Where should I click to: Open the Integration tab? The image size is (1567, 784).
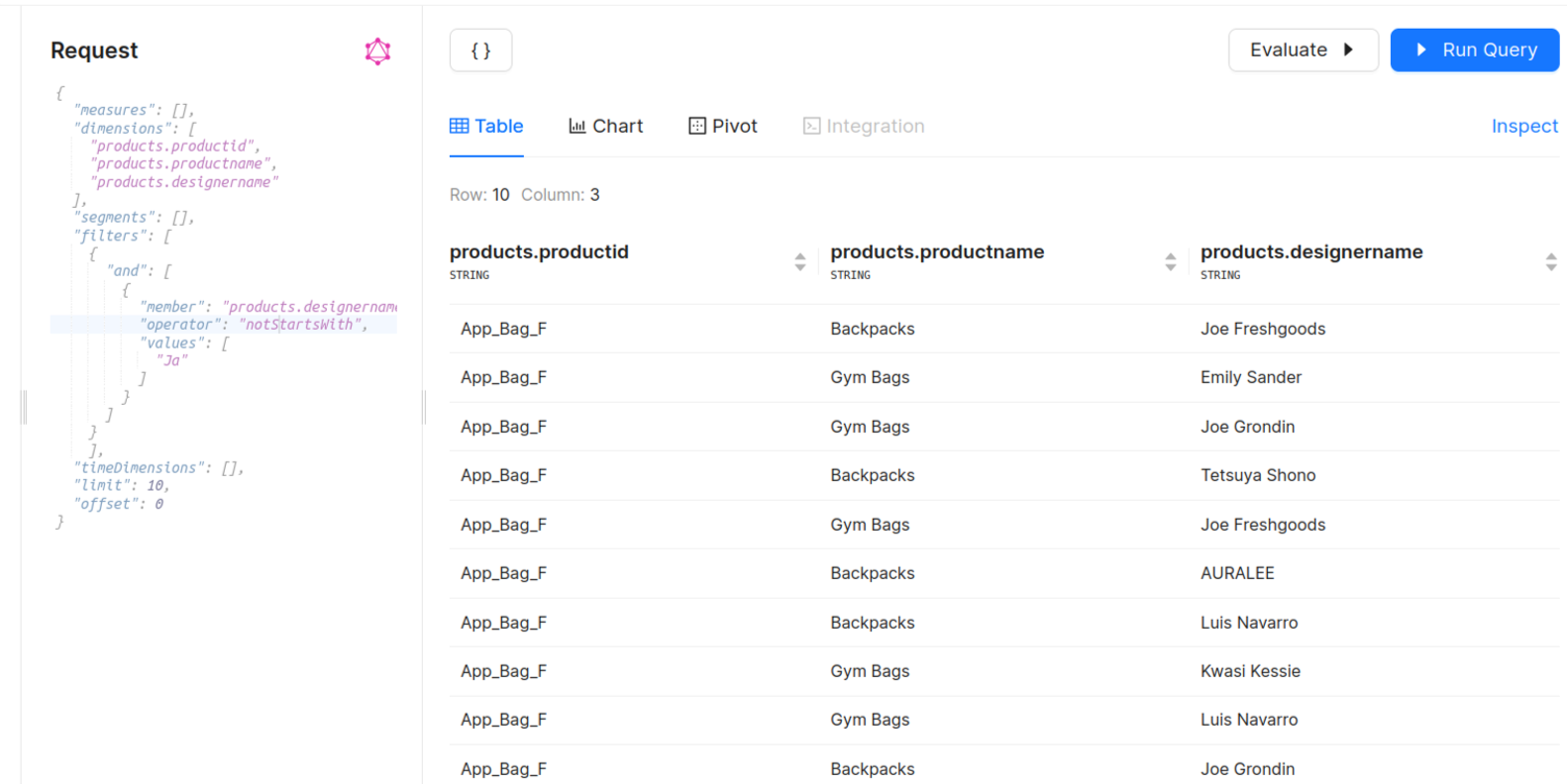pyautogui.click(x=864, y=126)
